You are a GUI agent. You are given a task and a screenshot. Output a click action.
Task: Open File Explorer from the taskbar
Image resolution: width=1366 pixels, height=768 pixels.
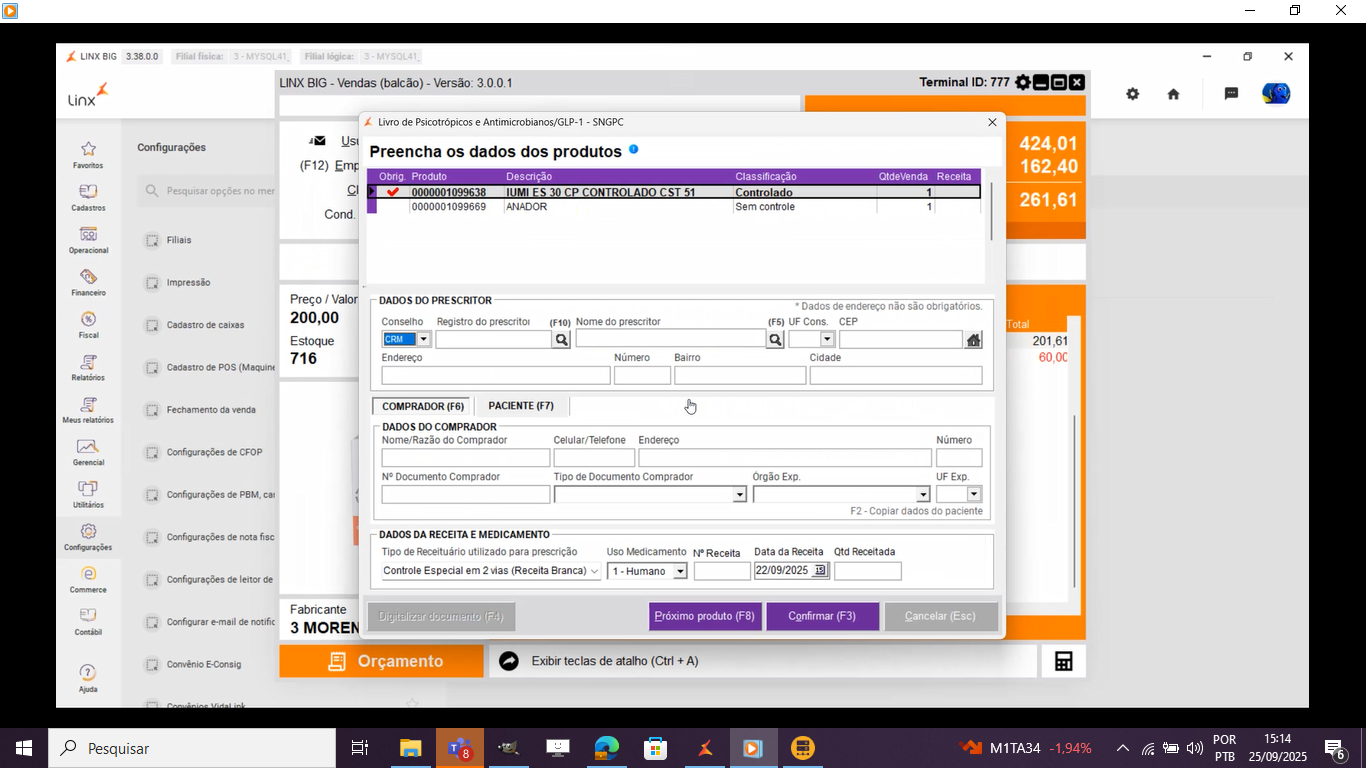pos(410,748)
